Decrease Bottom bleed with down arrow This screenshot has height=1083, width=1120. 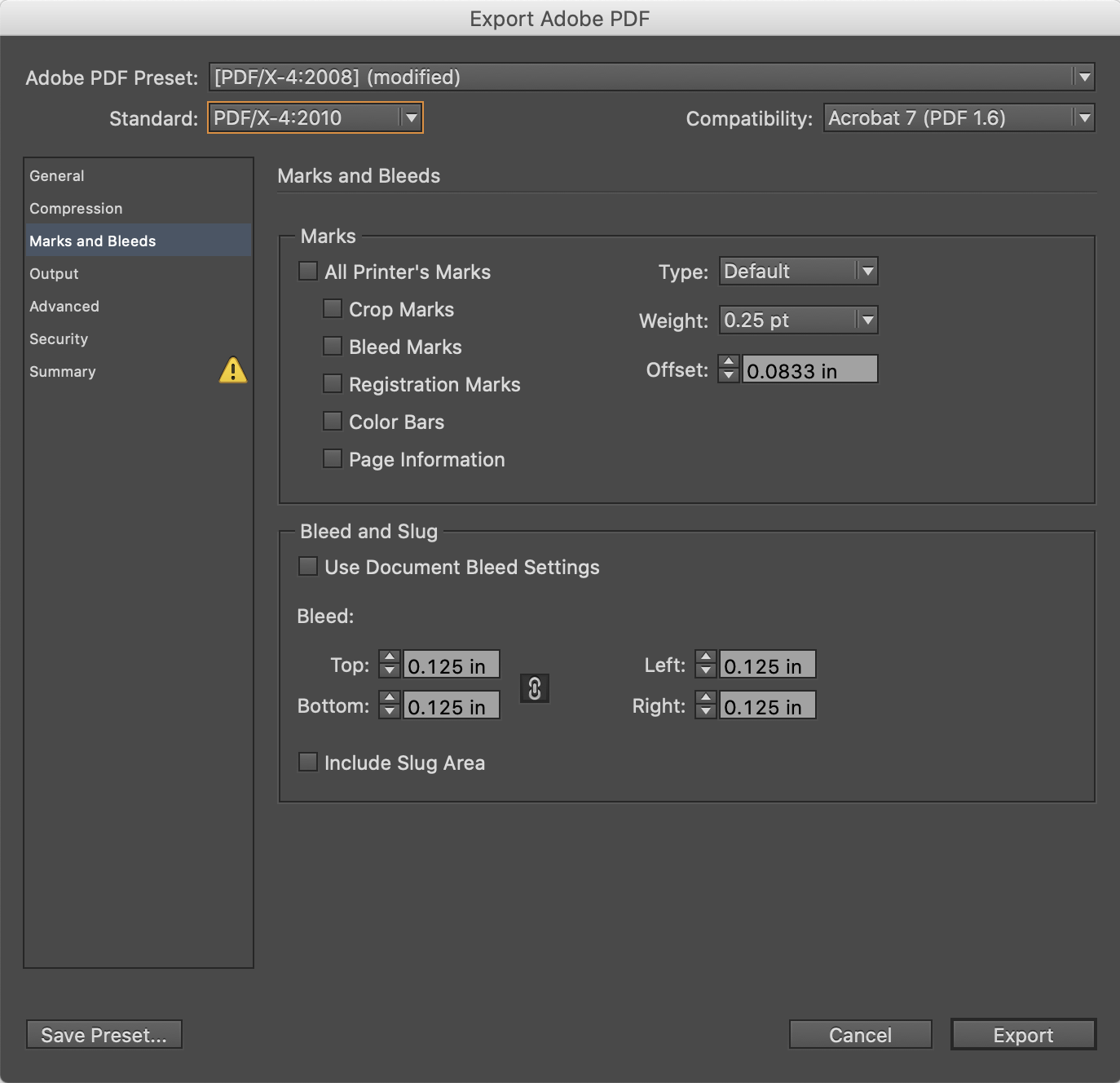pos(390,712)
